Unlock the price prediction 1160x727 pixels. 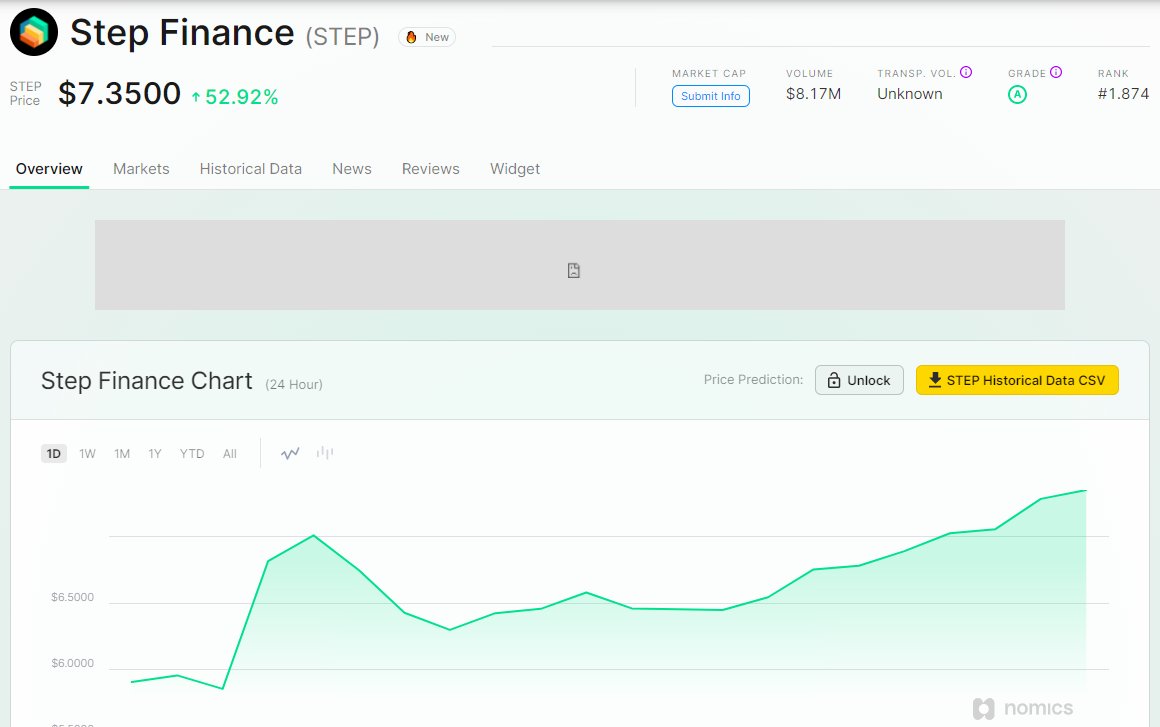pyautogui.click(x=860, y=380)
